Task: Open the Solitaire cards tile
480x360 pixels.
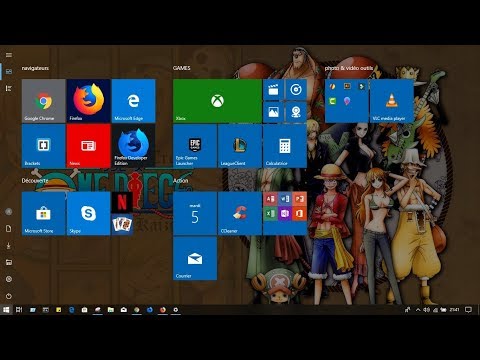Action: tap(122, 225)
